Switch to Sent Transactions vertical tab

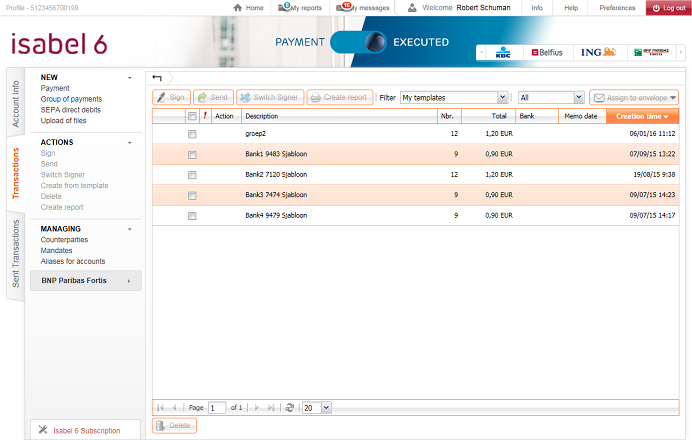point(15,254)
